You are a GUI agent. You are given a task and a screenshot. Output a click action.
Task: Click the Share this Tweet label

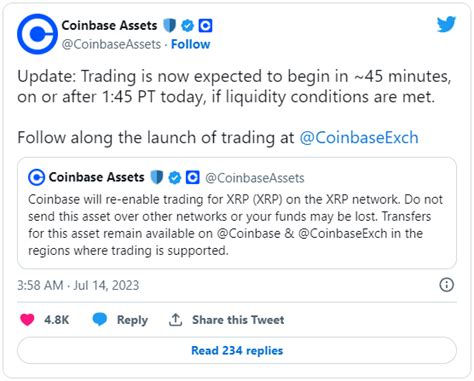pyautogui.click(x=238, y=320)
